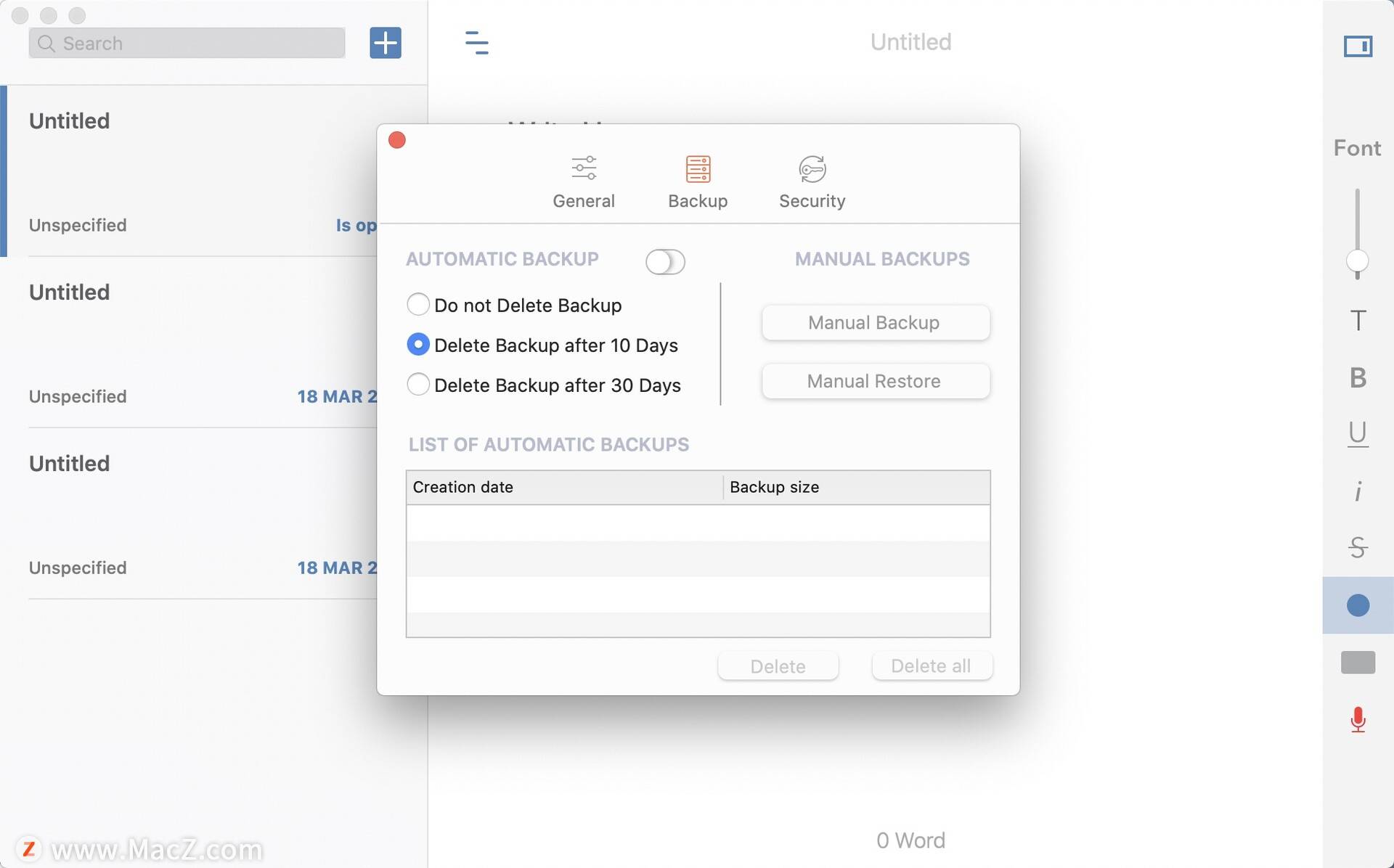
Task: Click into the Search field
Action: (187, 43)
